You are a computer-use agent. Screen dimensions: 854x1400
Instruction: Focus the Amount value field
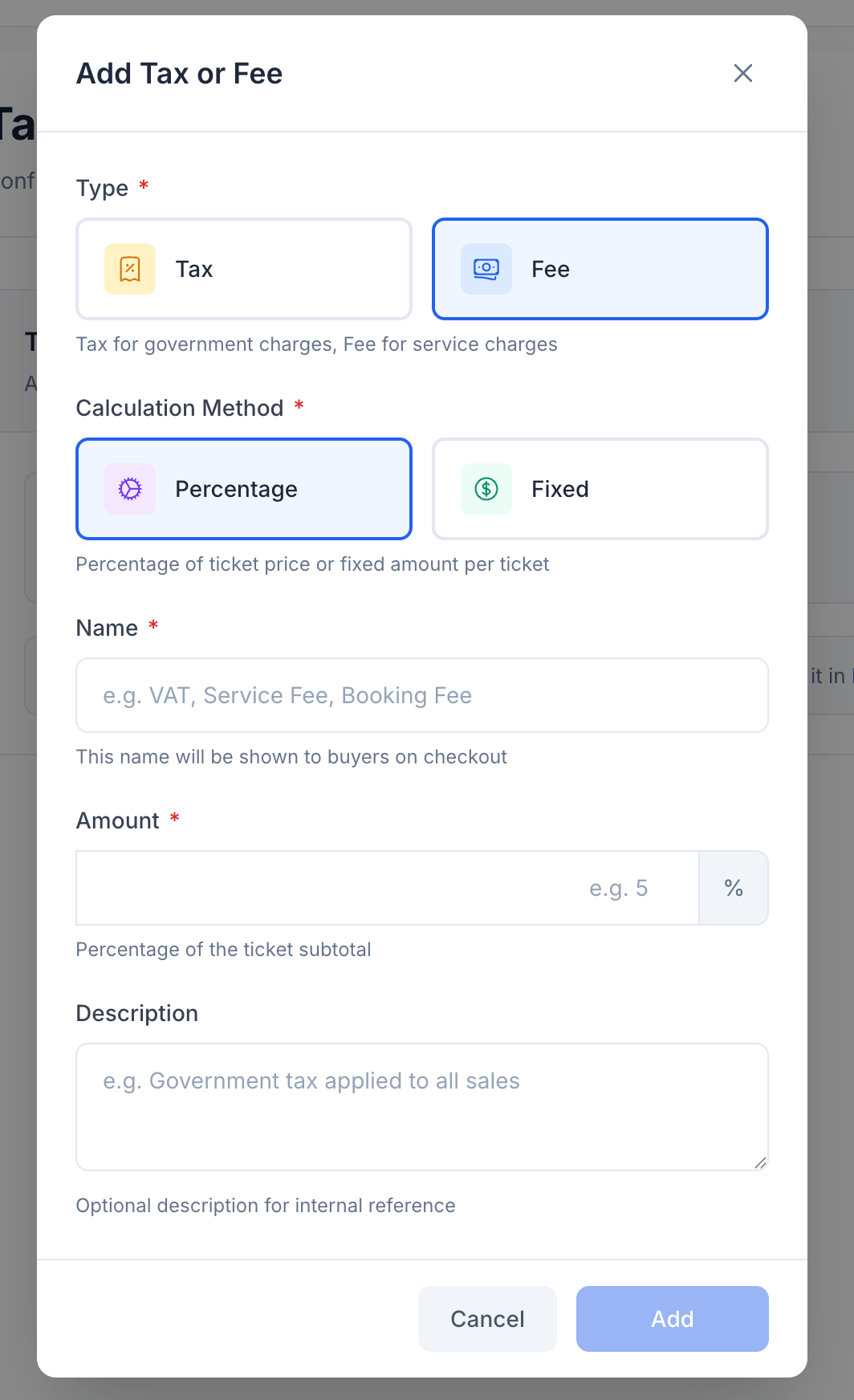387,888
